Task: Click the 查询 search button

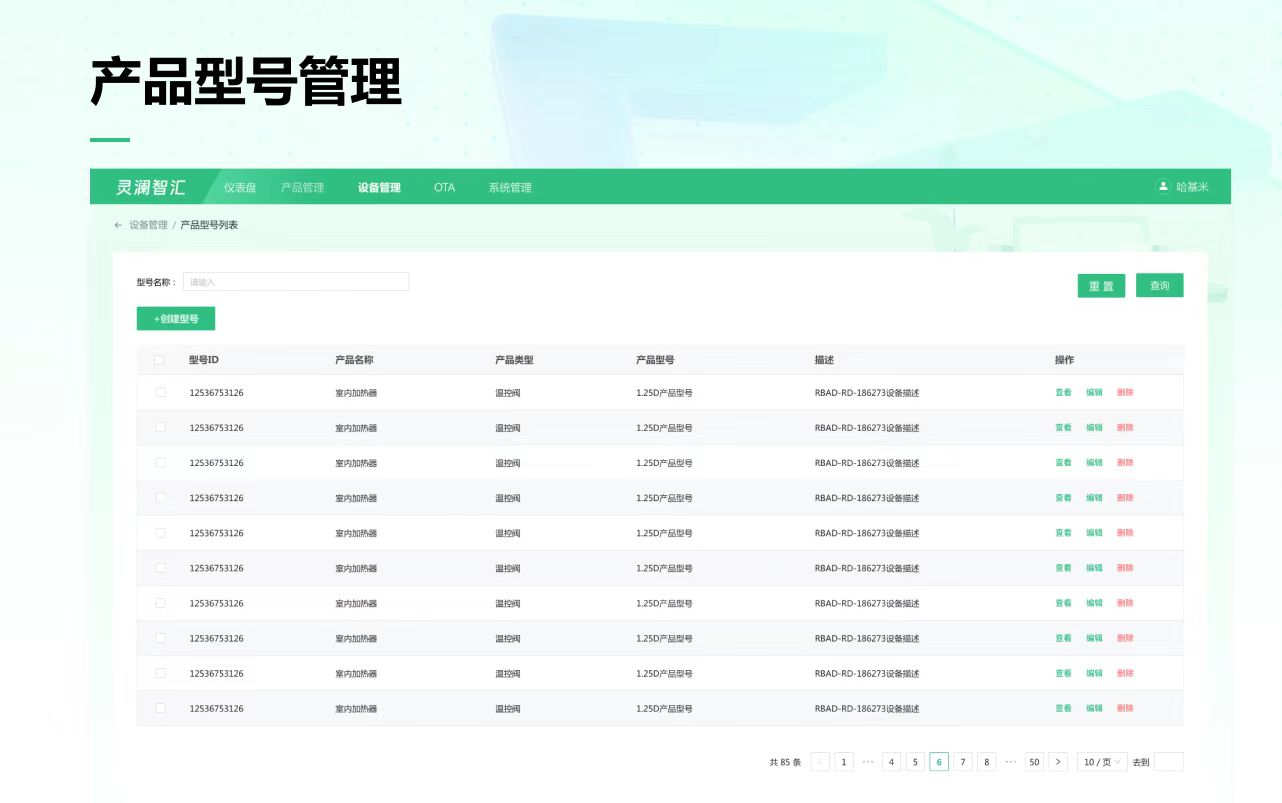Action: coord(1159,286)
